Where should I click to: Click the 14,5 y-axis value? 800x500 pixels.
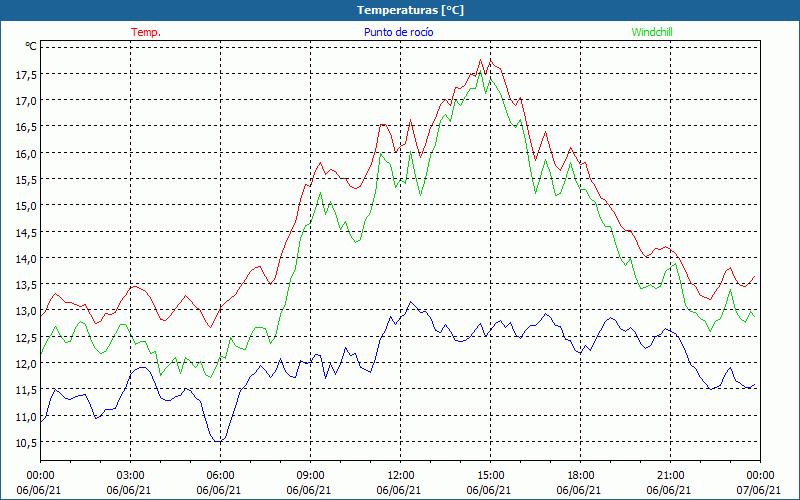coord(27,232)
